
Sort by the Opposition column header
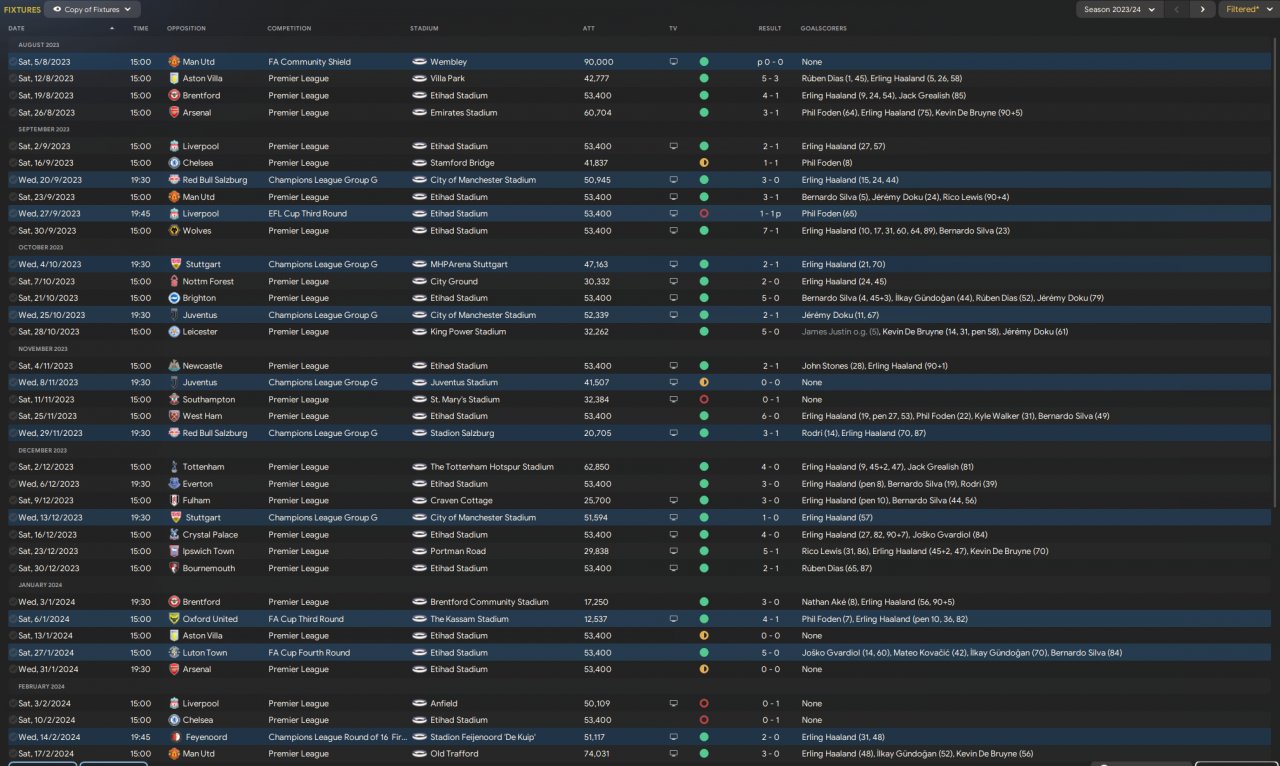coord(186,28)
